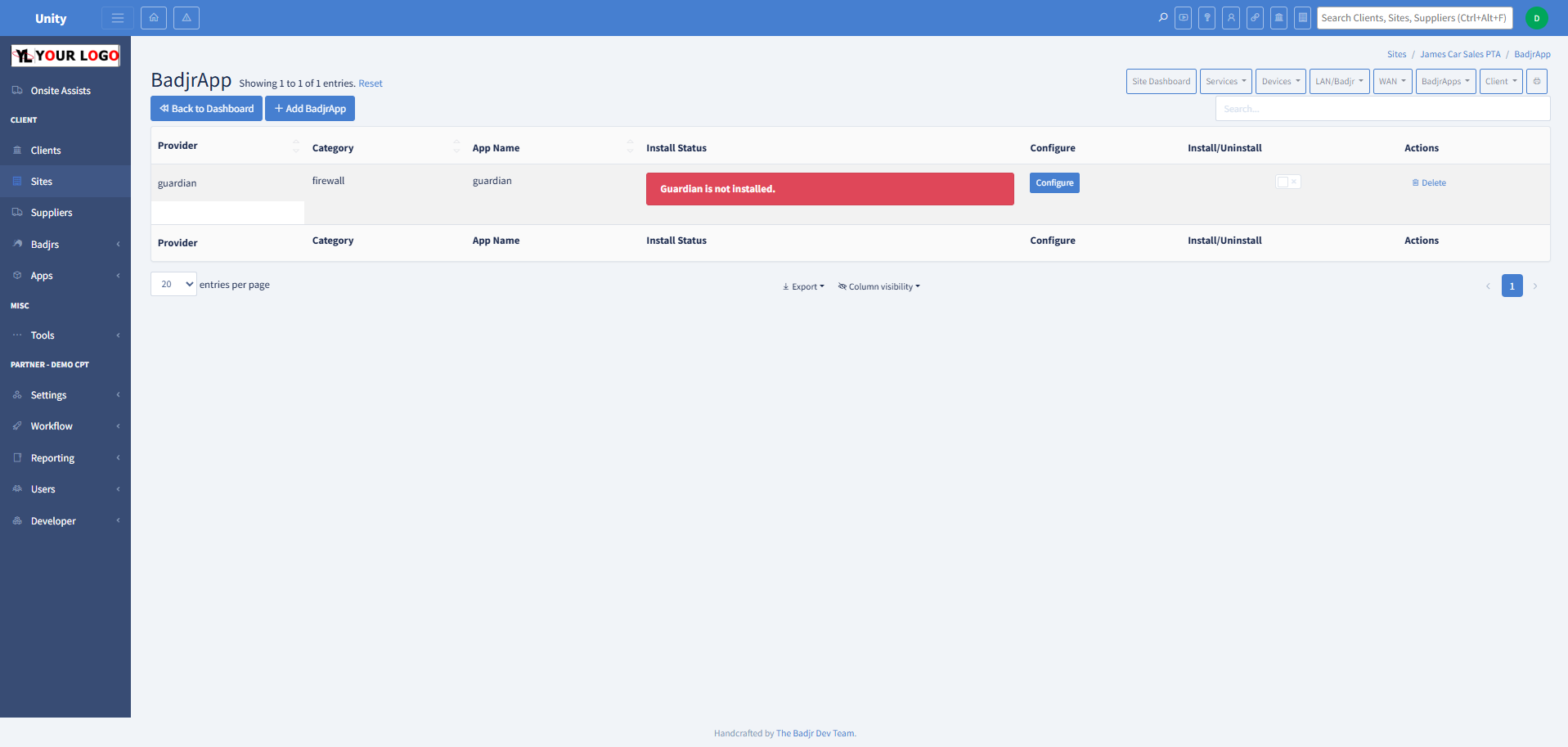
Task: Open Clients in the sidebar
Action: pos(65,151)
